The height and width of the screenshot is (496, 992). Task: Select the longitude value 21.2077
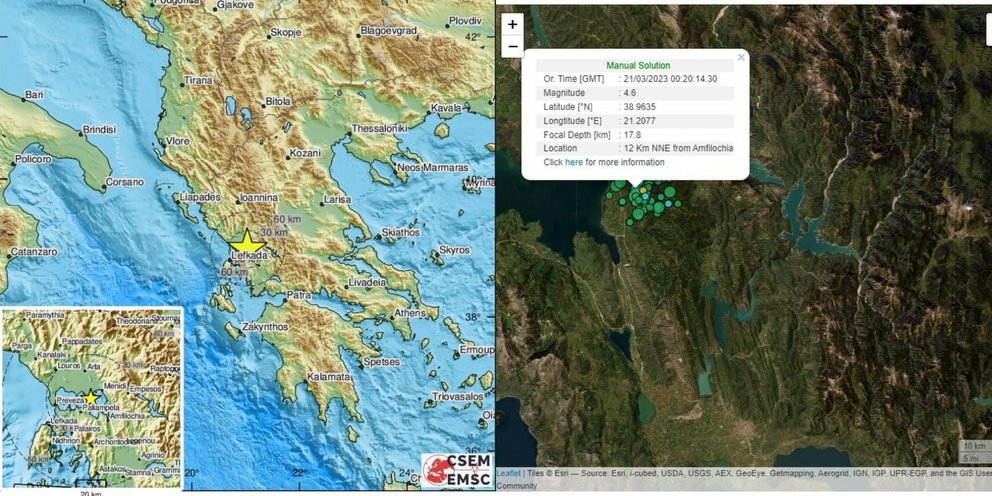(x=638, y=121)
